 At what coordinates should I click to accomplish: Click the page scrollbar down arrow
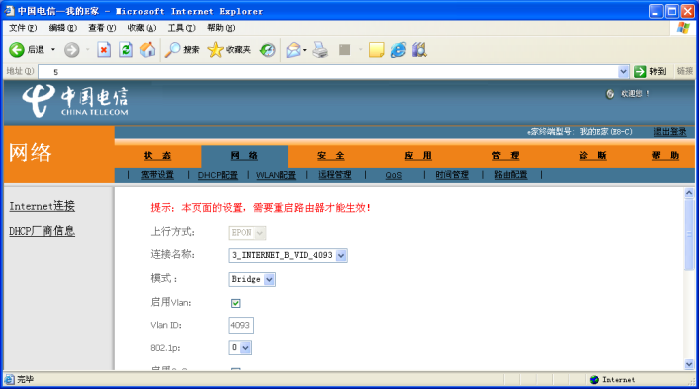(x=689, y=364)
